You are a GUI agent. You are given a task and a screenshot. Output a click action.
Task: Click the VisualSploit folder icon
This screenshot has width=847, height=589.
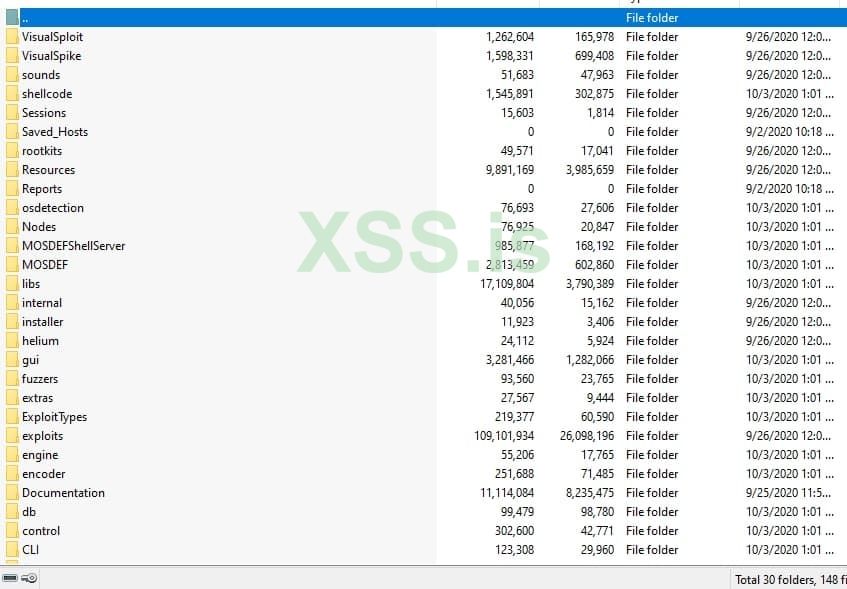[x=12, y=37]
